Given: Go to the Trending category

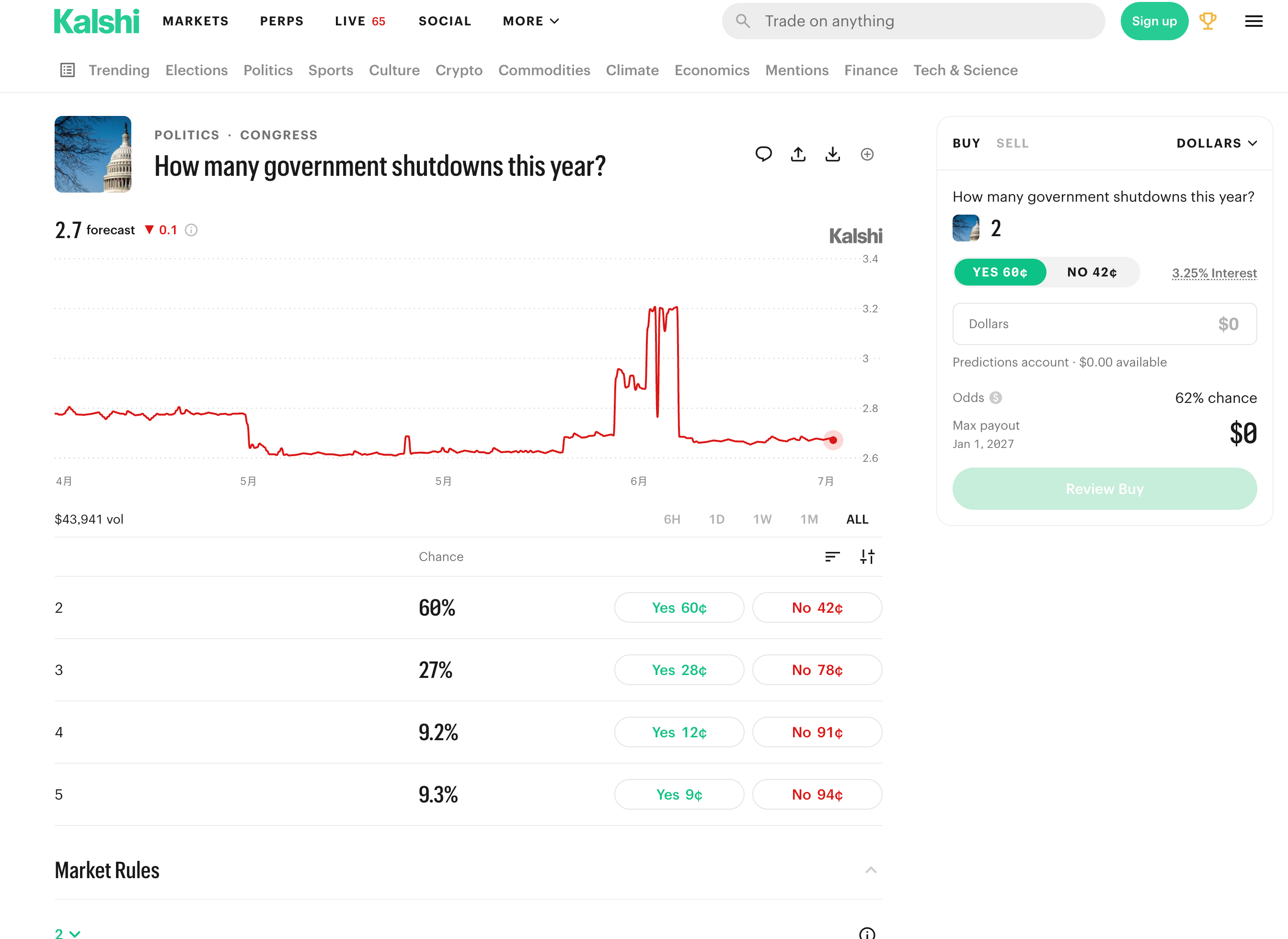Looking at the screenshot, I should point(119,70).
